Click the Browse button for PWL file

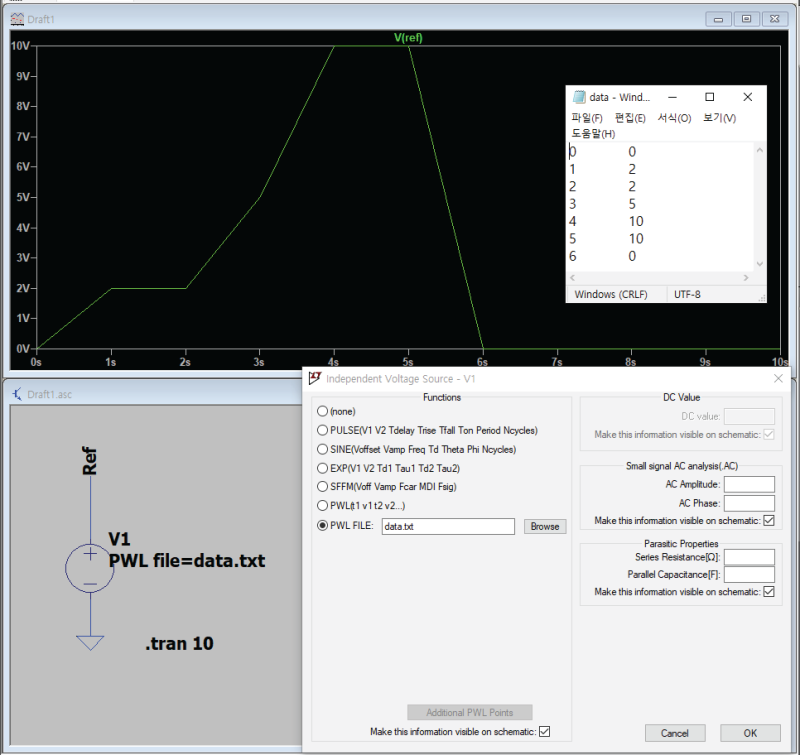coord(544,526)
